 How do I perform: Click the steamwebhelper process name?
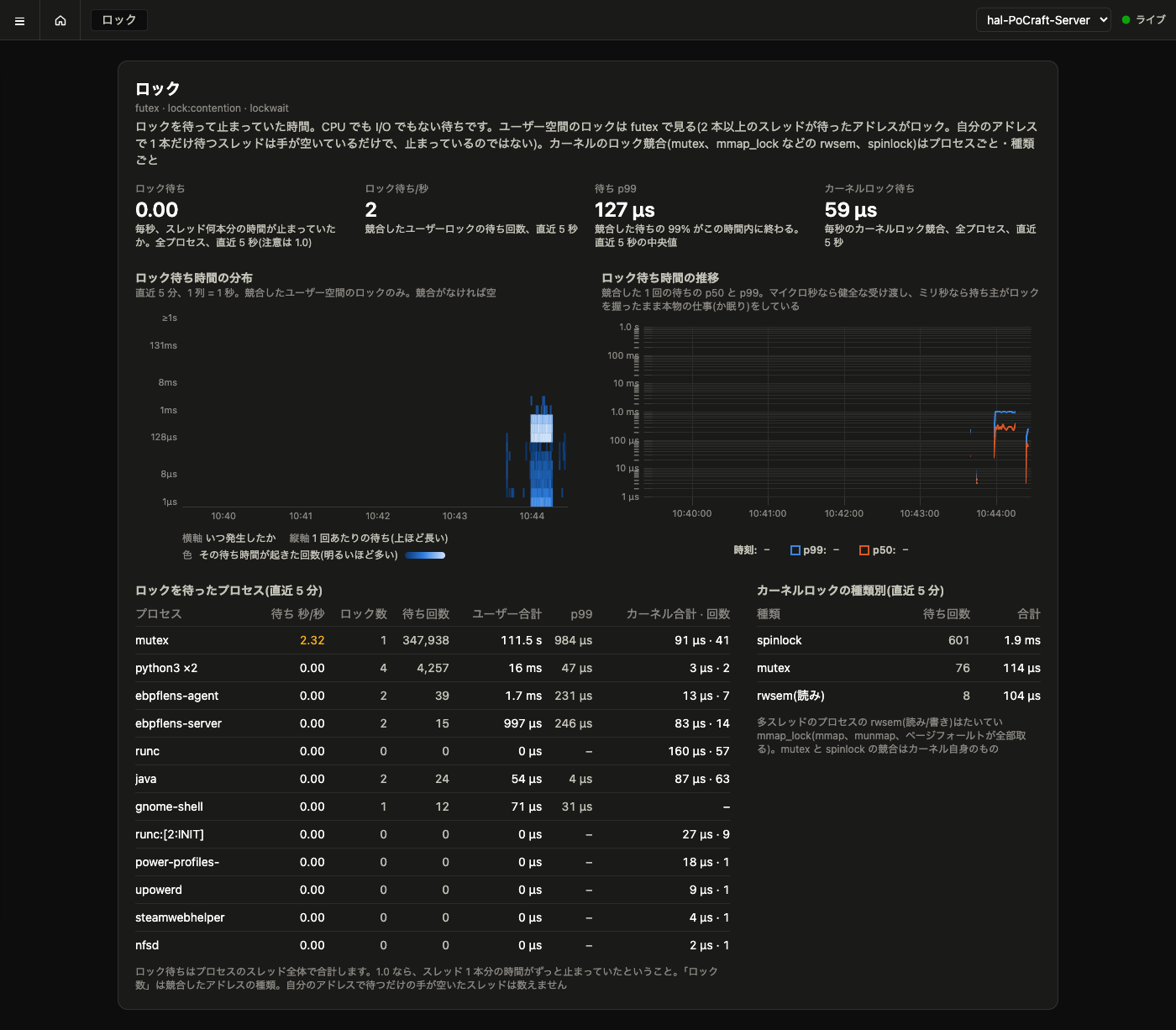[180, 917]
